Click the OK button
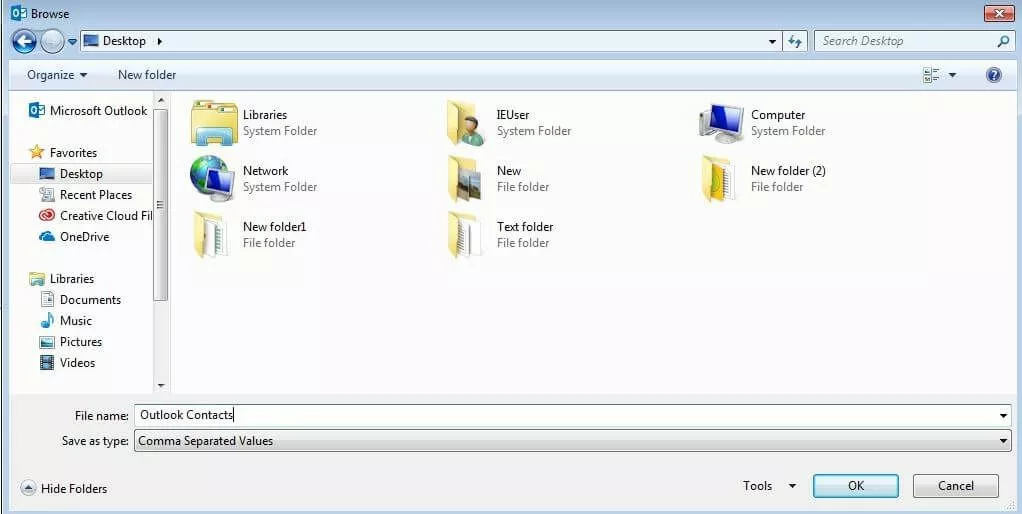Screen dimensions: 1022x514 [856, 486]
